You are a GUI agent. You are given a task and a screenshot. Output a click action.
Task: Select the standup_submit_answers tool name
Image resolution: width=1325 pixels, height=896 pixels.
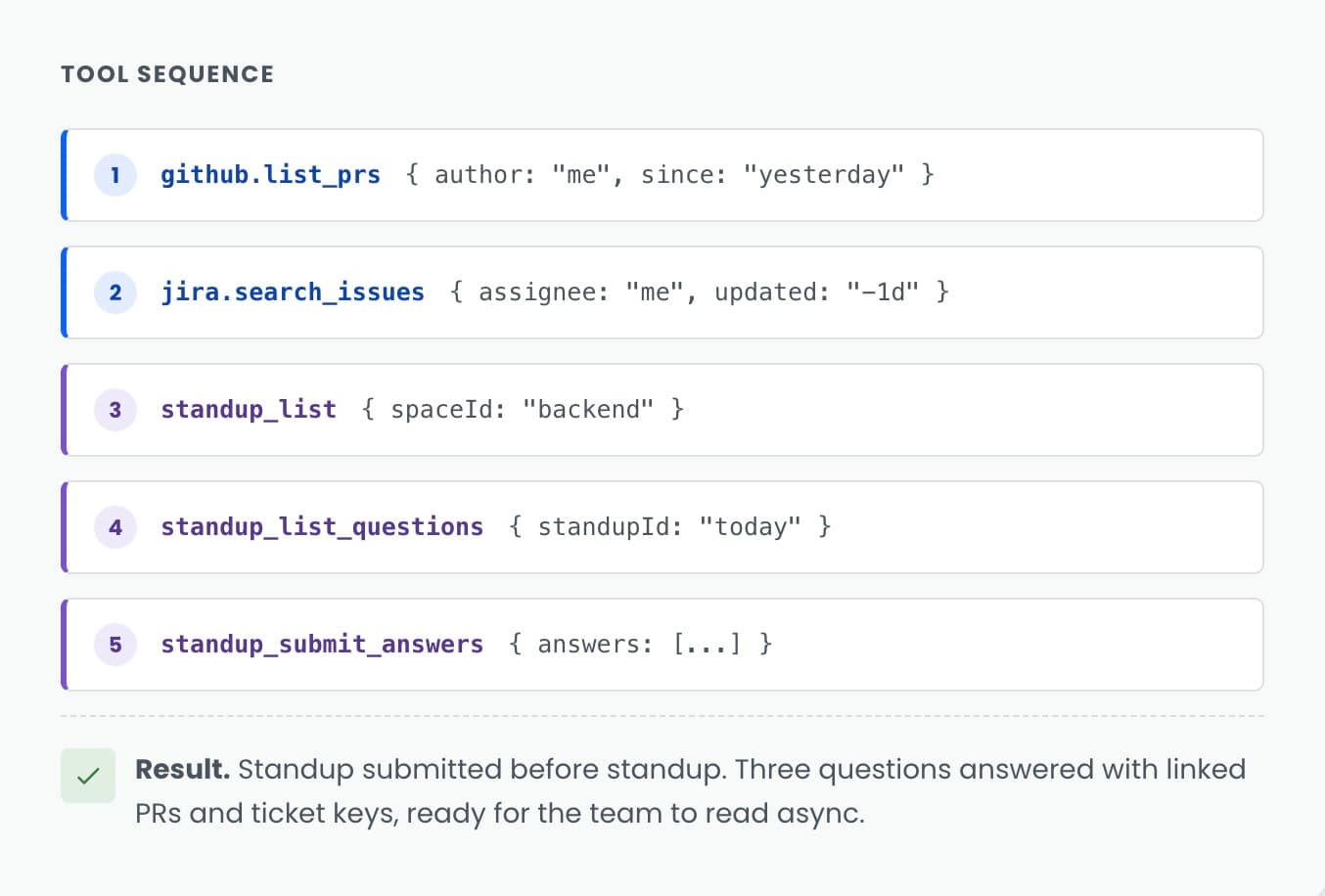(322, 645)
